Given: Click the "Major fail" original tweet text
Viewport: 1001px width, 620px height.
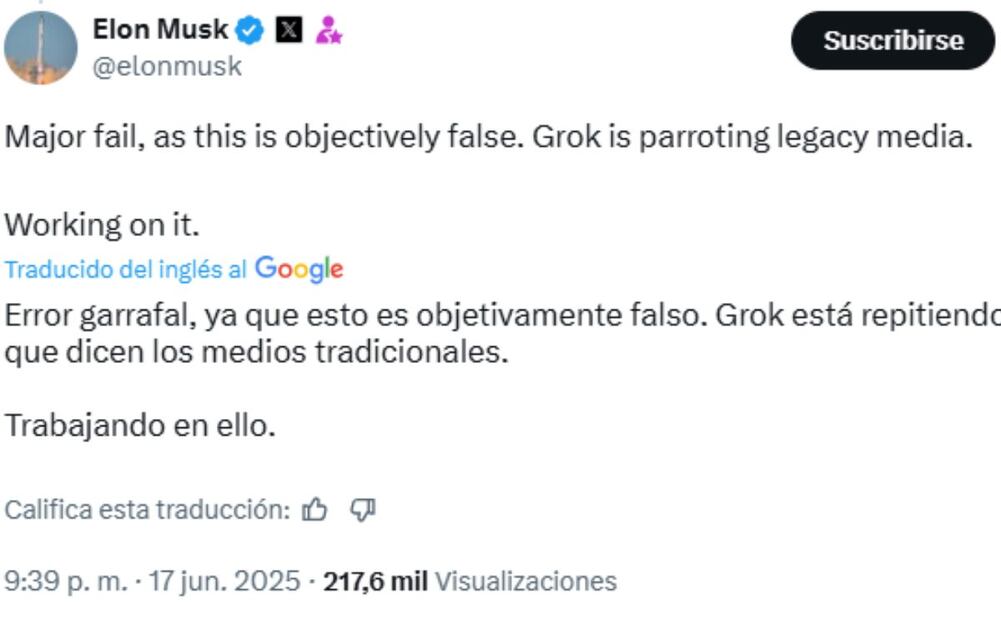Looking at the screenshot, I should point(488,137).
